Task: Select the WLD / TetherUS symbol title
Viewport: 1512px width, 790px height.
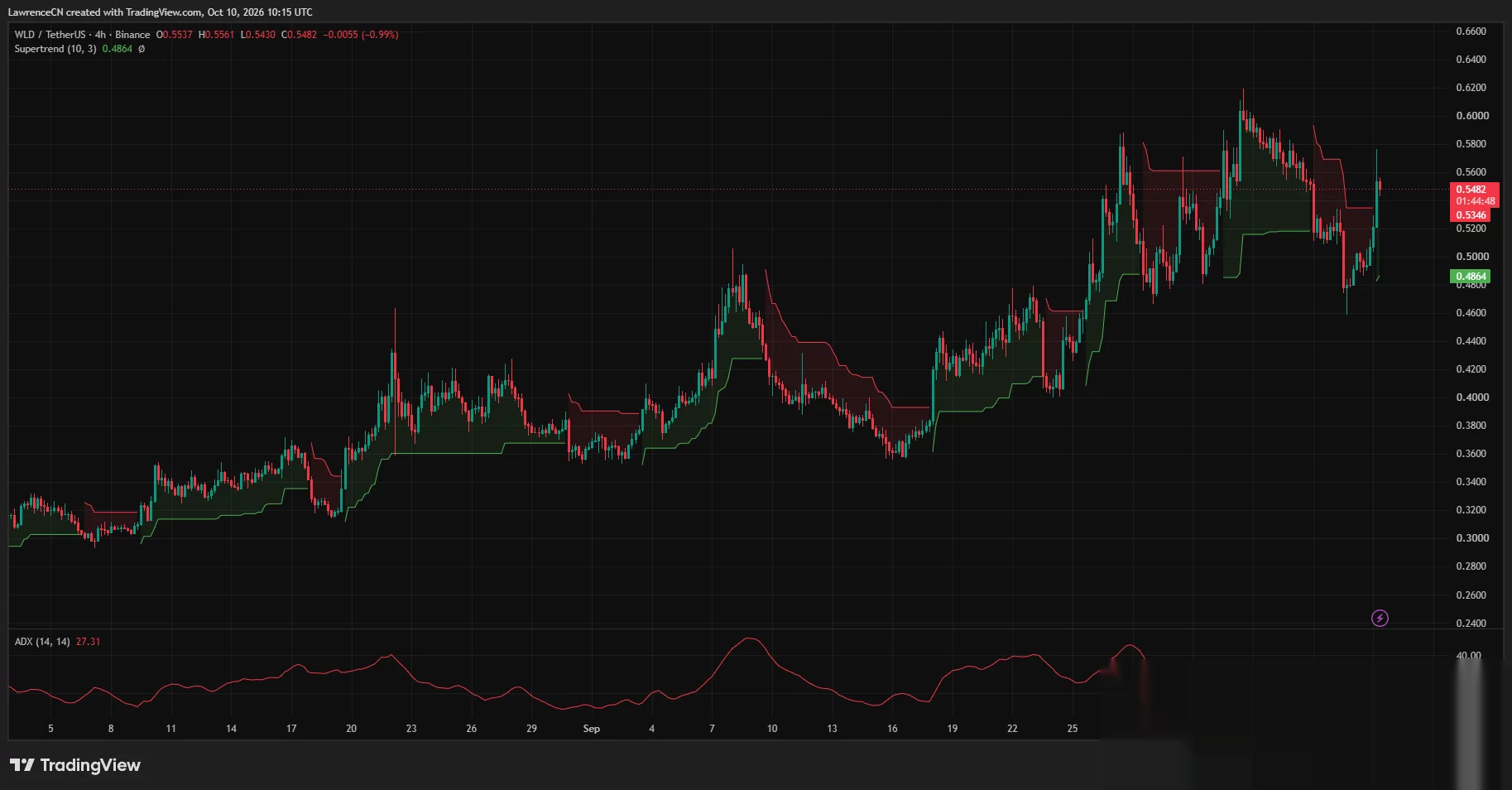Action: [50, 35]
